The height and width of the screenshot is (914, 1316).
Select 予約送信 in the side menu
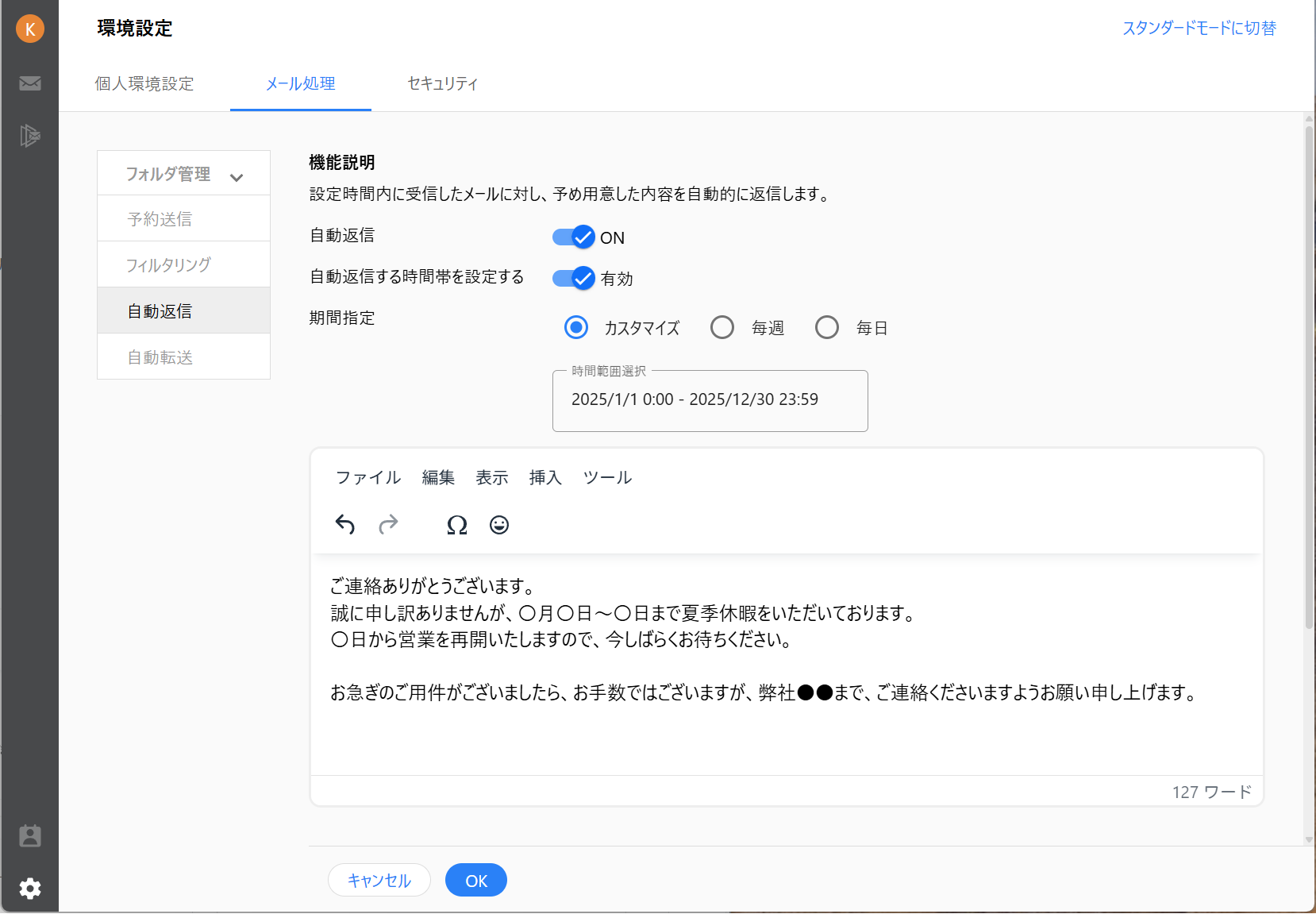pos(183,218)
